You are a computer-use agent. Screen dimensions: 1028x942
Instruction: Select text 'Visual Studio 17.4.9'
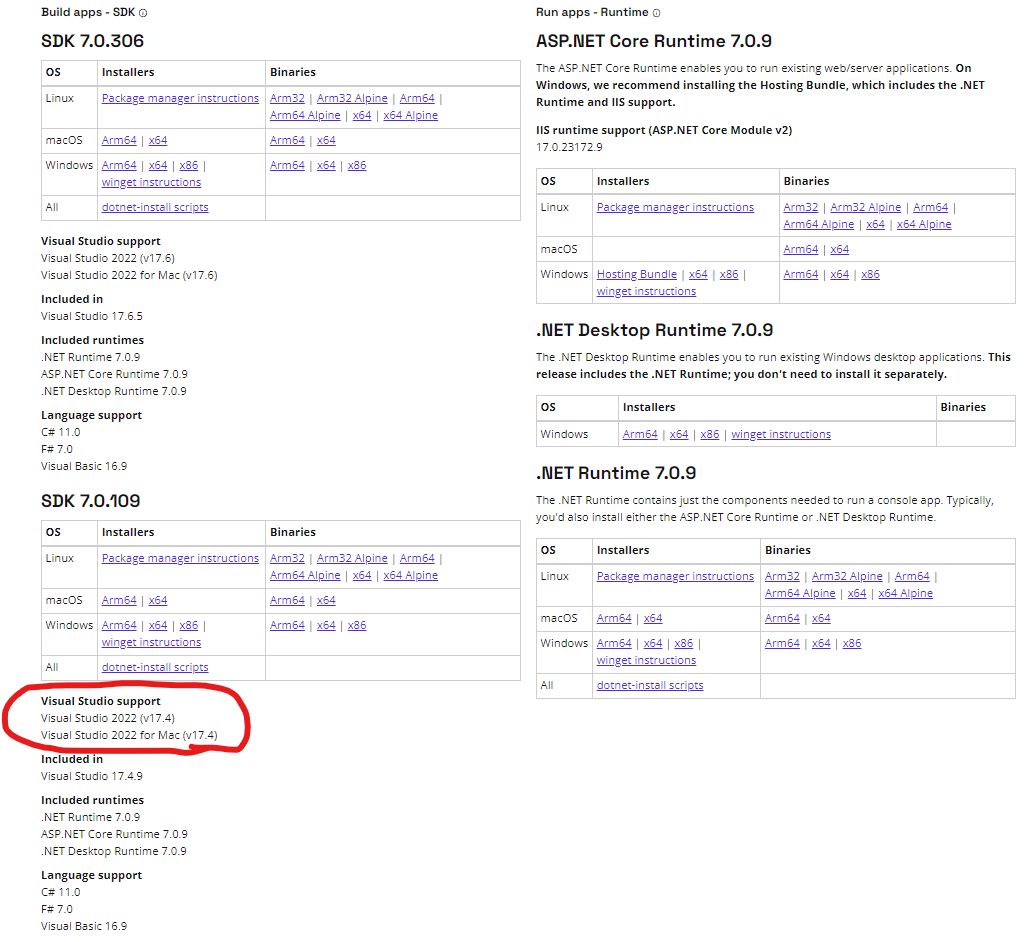click(92, 776)
